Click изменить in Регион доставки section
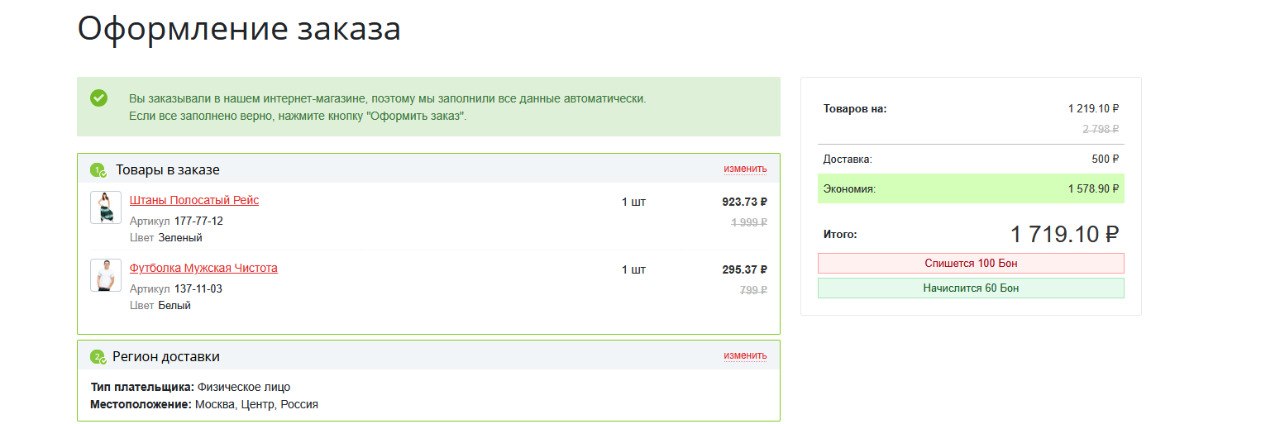 (745, 356)
